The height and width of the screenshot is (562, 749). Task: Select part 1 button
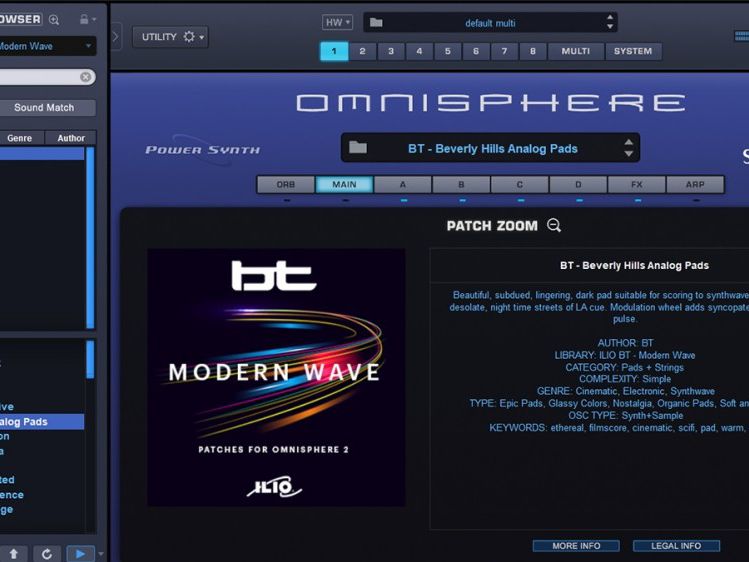click(334, 51)
